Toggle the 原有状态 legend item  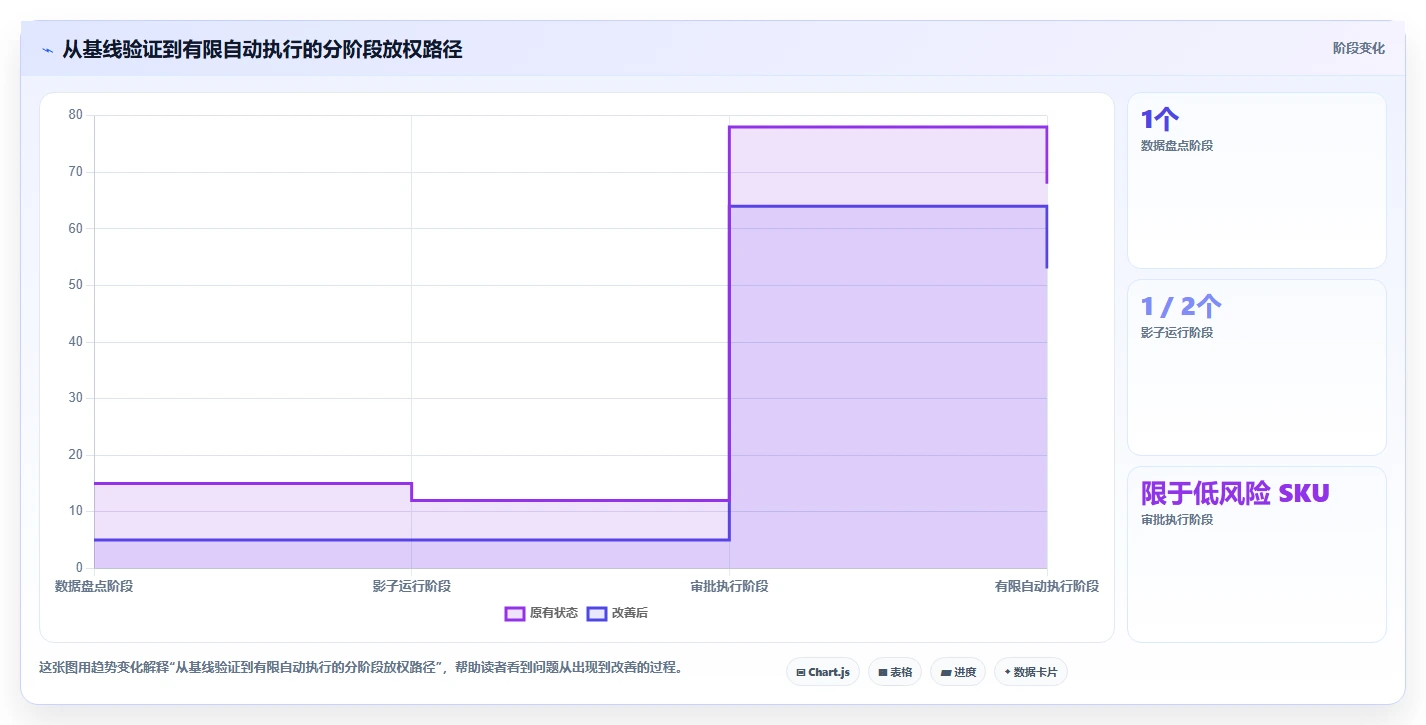pos(541,613)
